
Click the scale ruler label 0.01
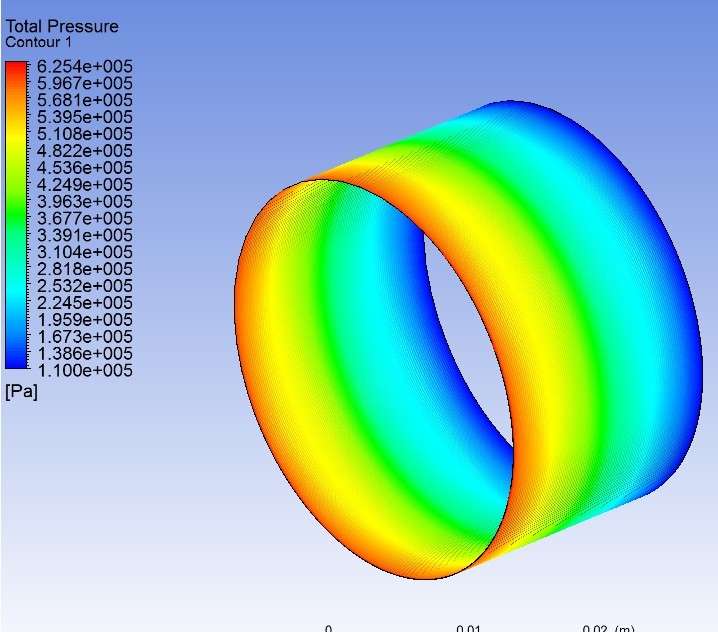pyautogui.click(x=468, y=628)
